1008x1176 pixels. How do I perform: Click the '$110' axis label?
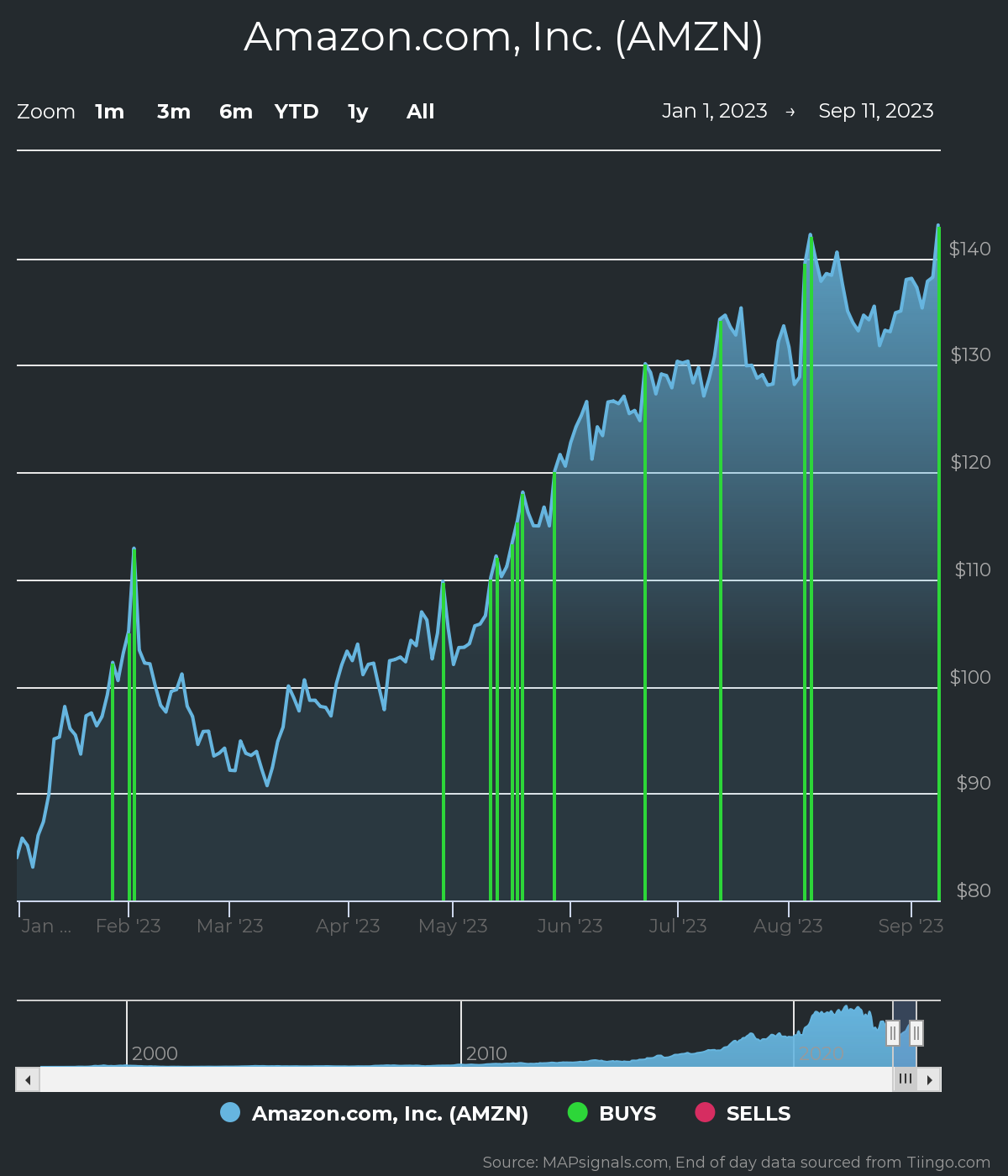click(973, 570)
